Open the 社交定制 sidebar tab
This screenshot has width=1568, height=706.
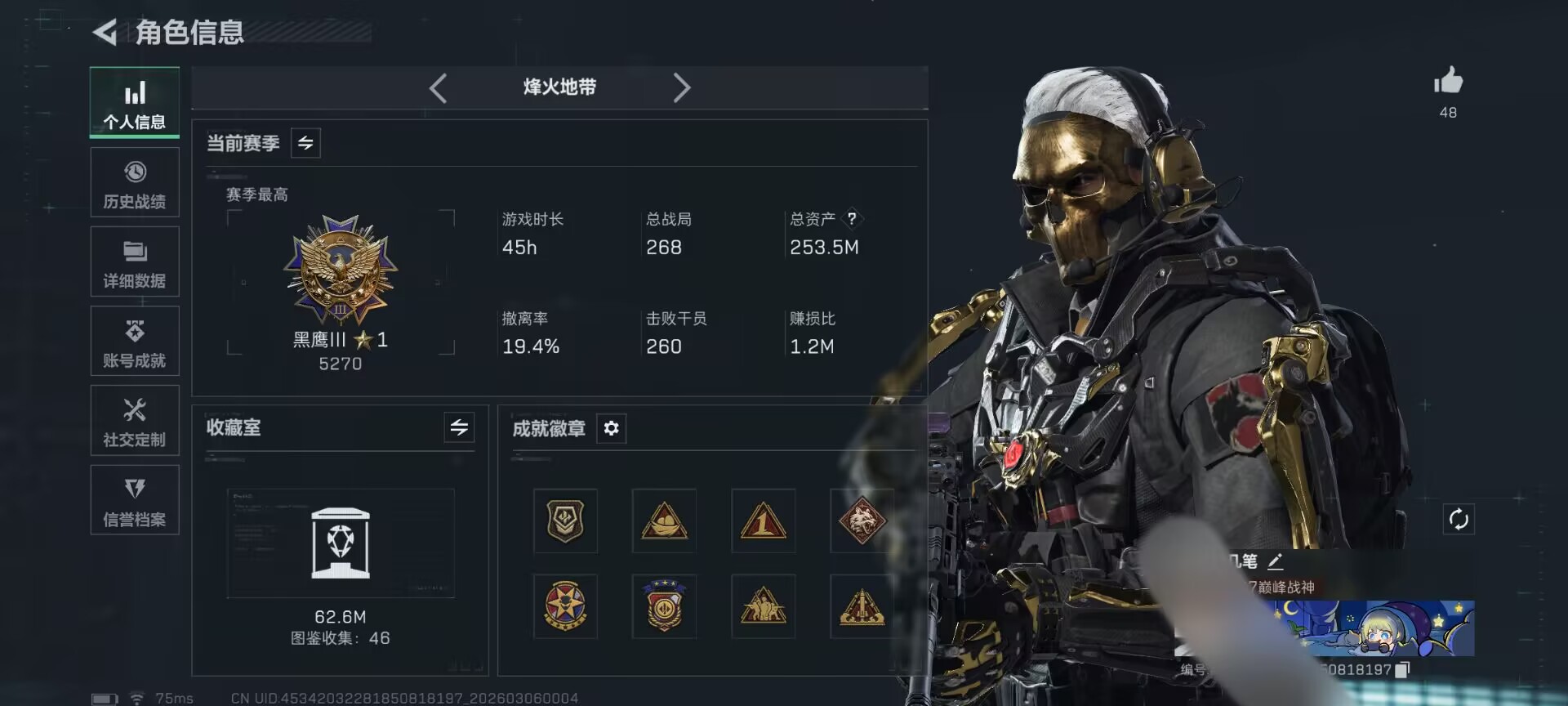[x=135, y=421]
